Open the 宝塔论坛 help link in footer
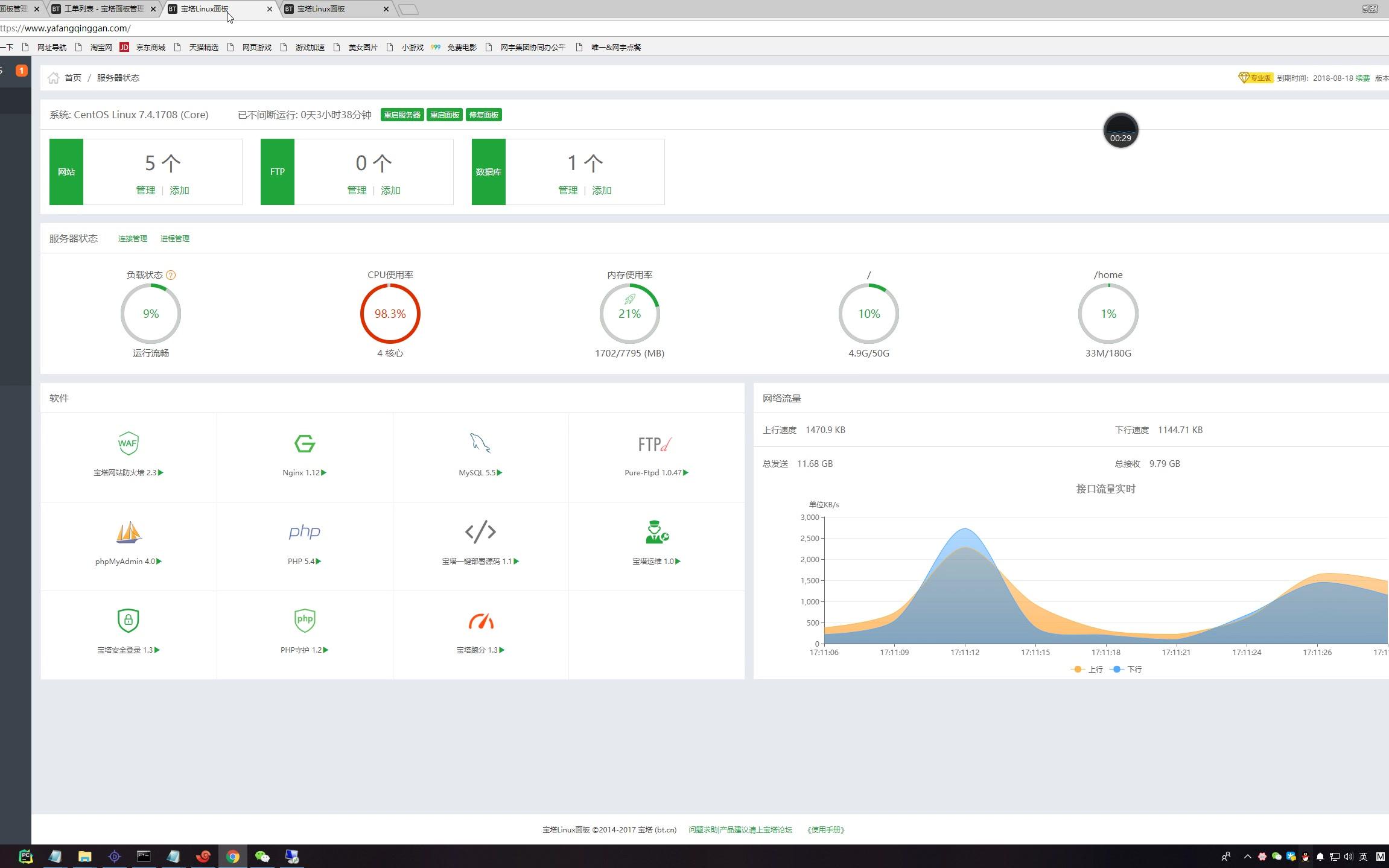The height and width of the screenshot is (868, 1389). [740, 830]
